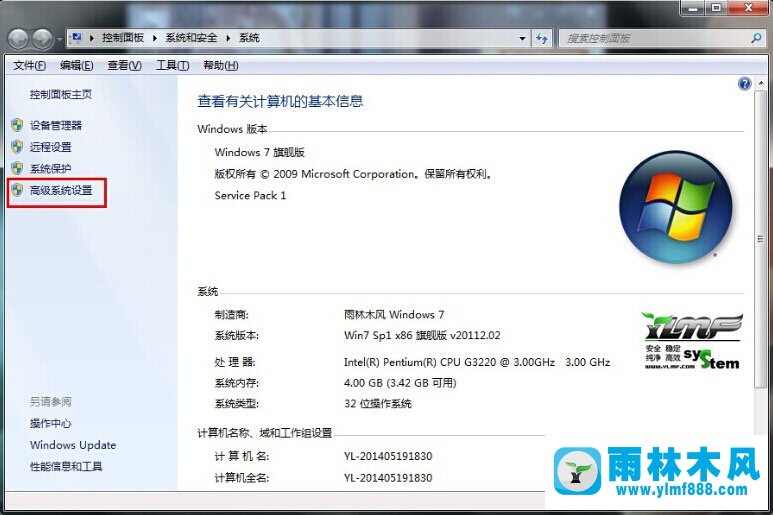
Task: Click the scrollbar up arrow
Action: (x=761, y=83)
